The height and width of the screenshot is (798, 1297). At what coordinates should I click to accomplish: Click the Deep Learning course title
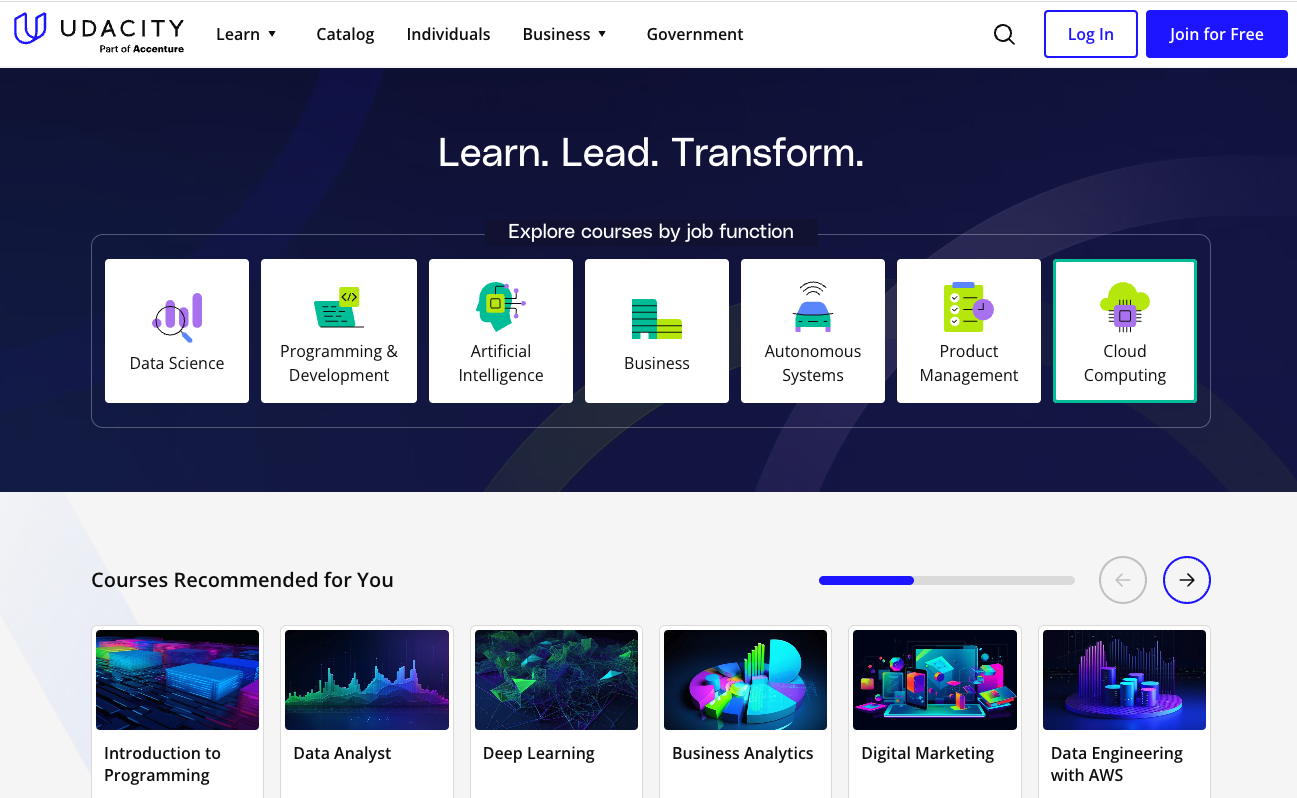538,753
